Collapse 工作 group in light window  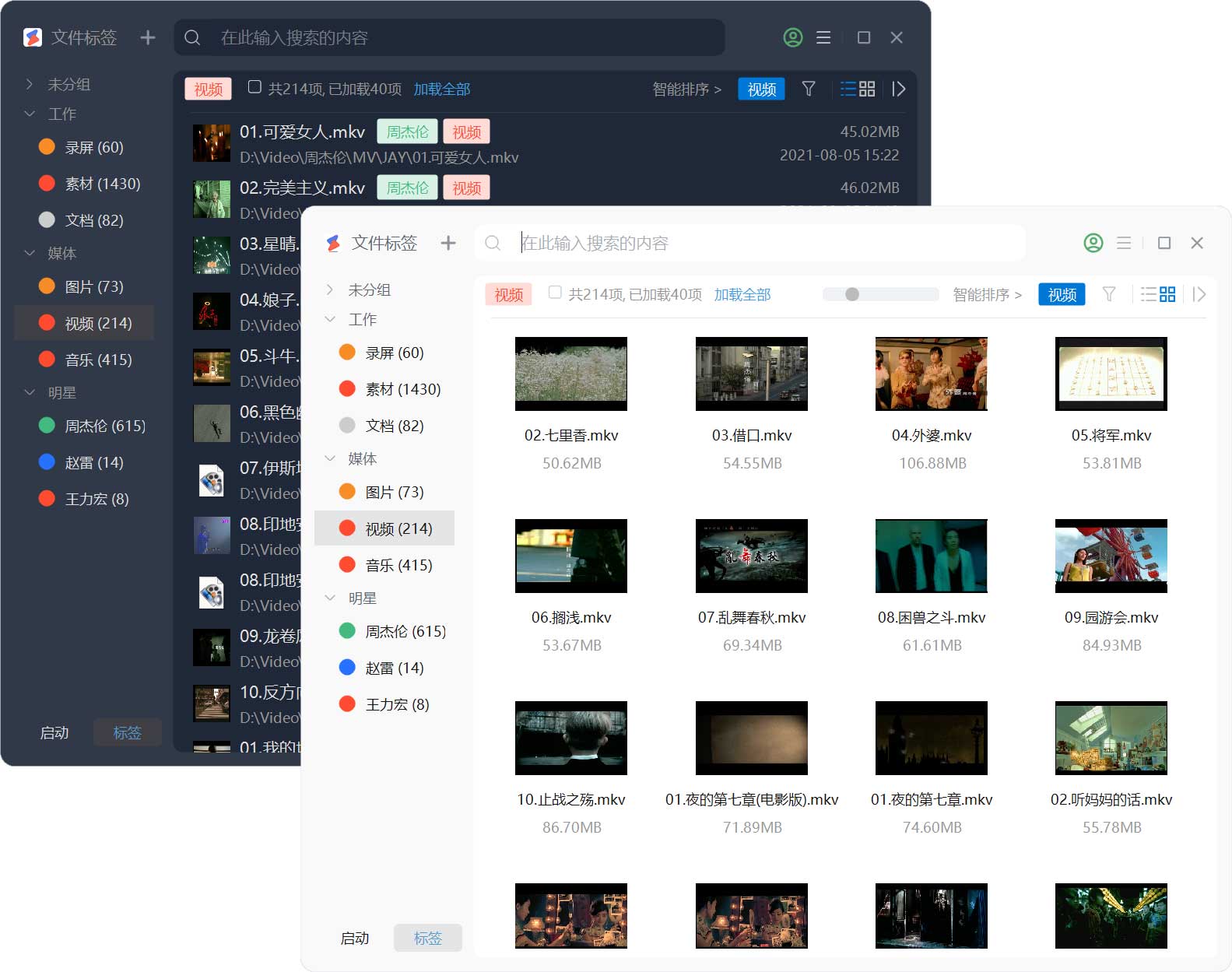coord(330,319)
